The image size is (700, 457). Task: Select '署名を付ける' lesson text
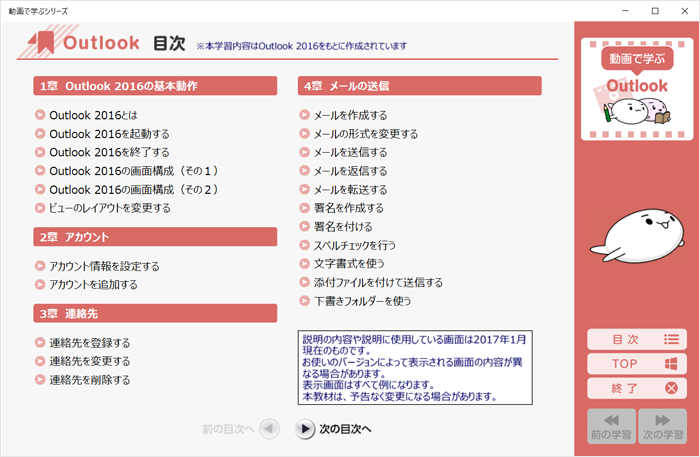pyautogui.click(x=343, y=227)
